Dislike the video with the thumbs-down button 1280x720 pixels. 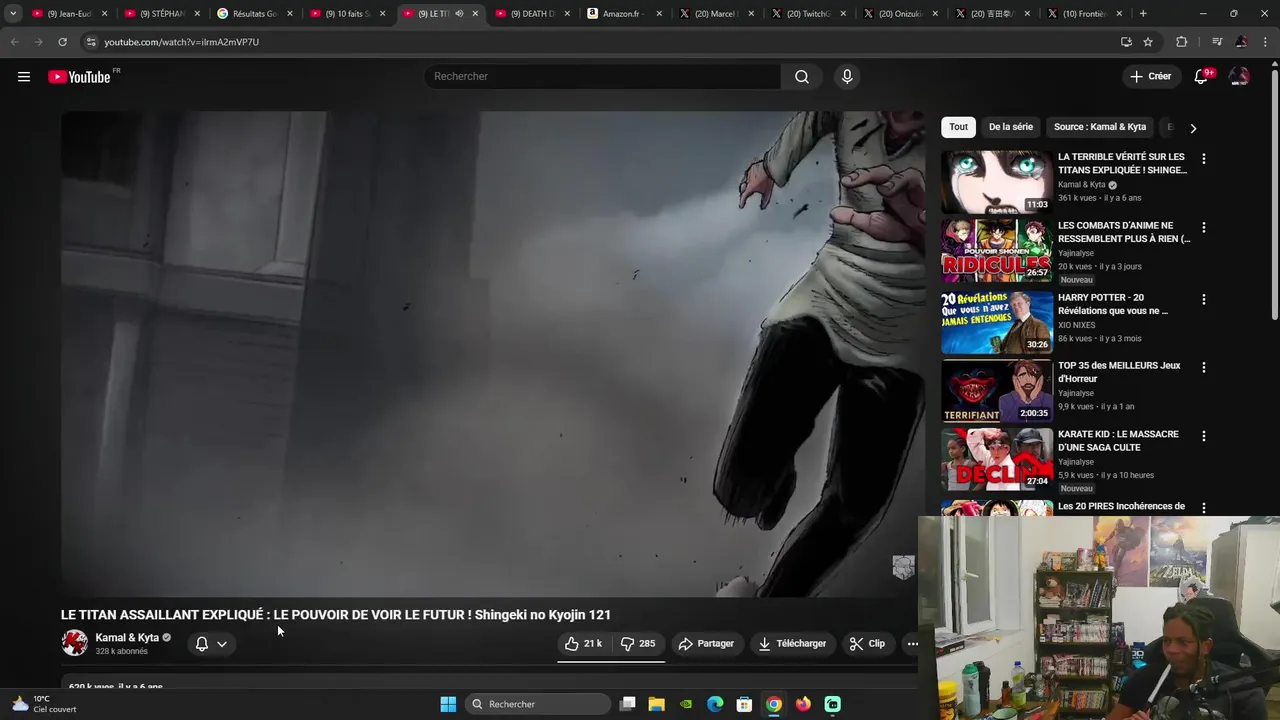[638, 644]
